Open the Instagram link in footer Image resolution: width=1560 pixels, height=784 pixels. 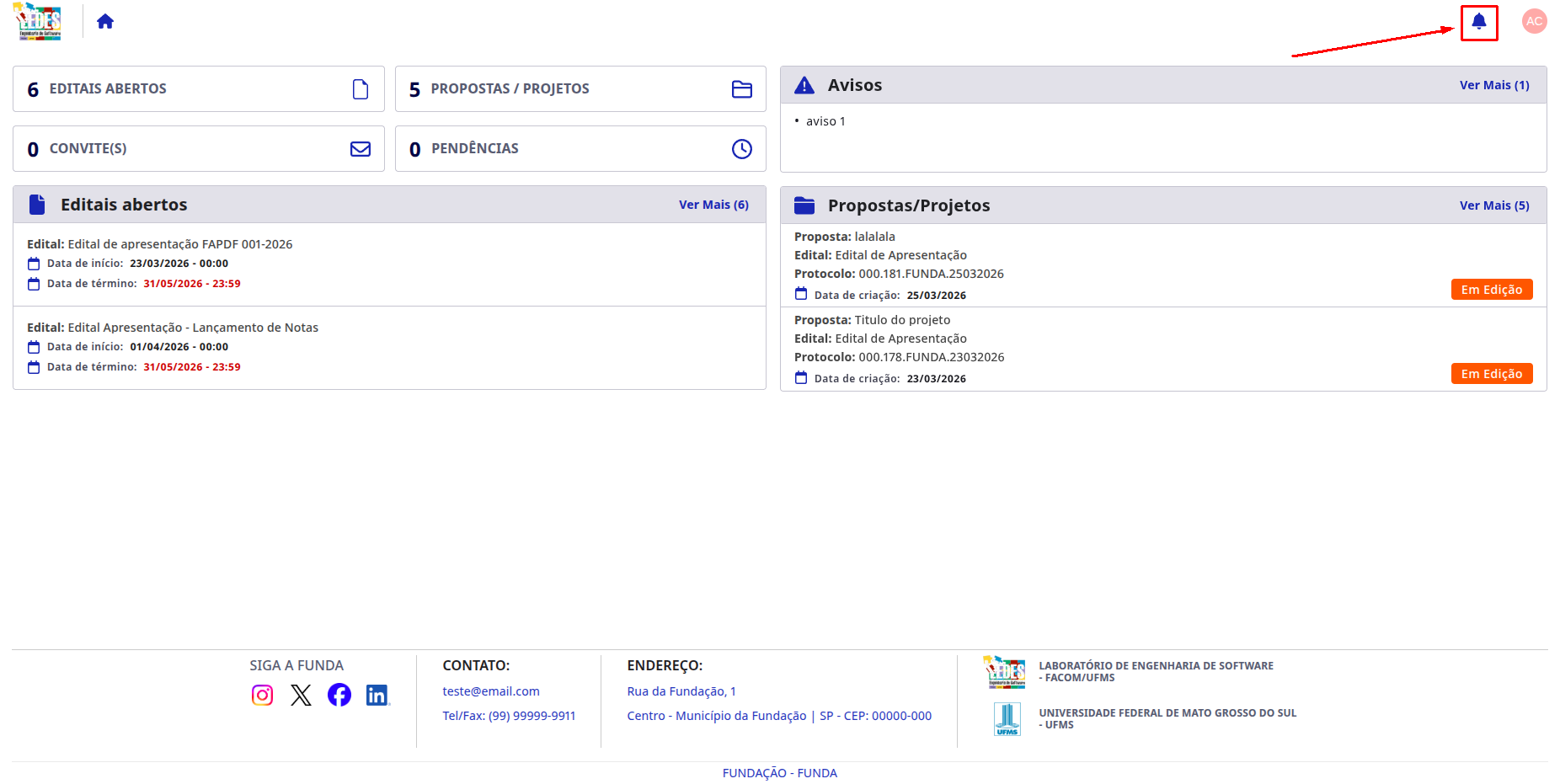[263, 695]
